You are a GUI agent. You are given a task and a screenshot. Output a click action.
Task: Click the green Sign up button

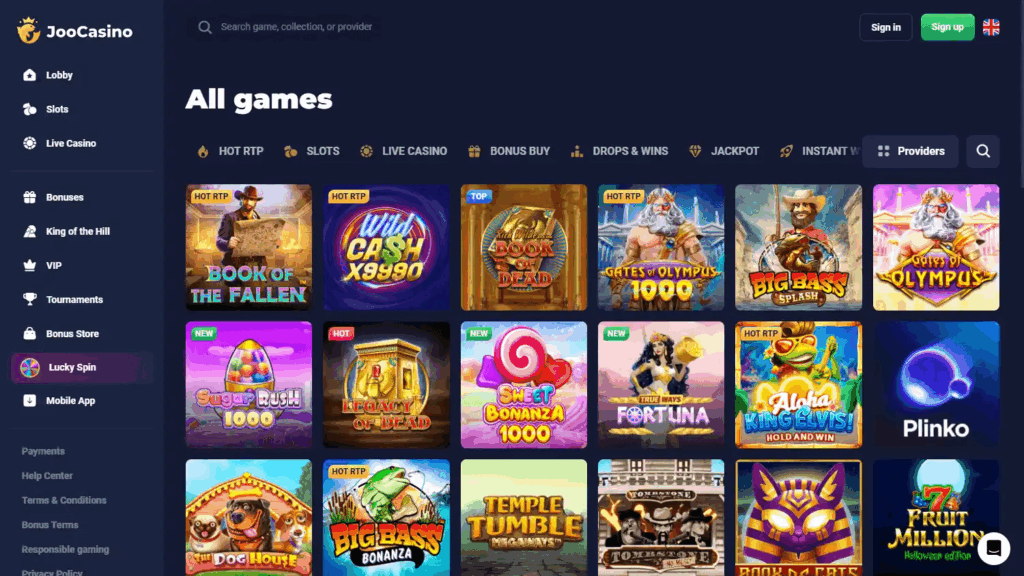click(x=948, y=27)
